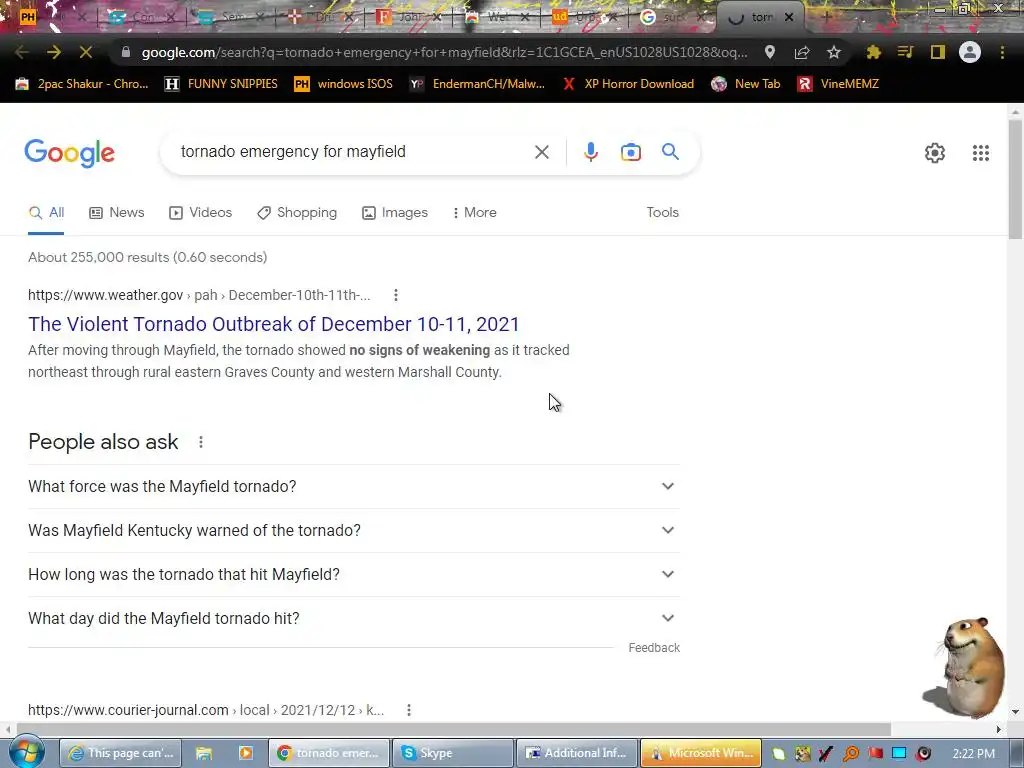The image size is (1024, 768).
Task: Open the More search filters dropdown
Action: [x=474, y=213]
